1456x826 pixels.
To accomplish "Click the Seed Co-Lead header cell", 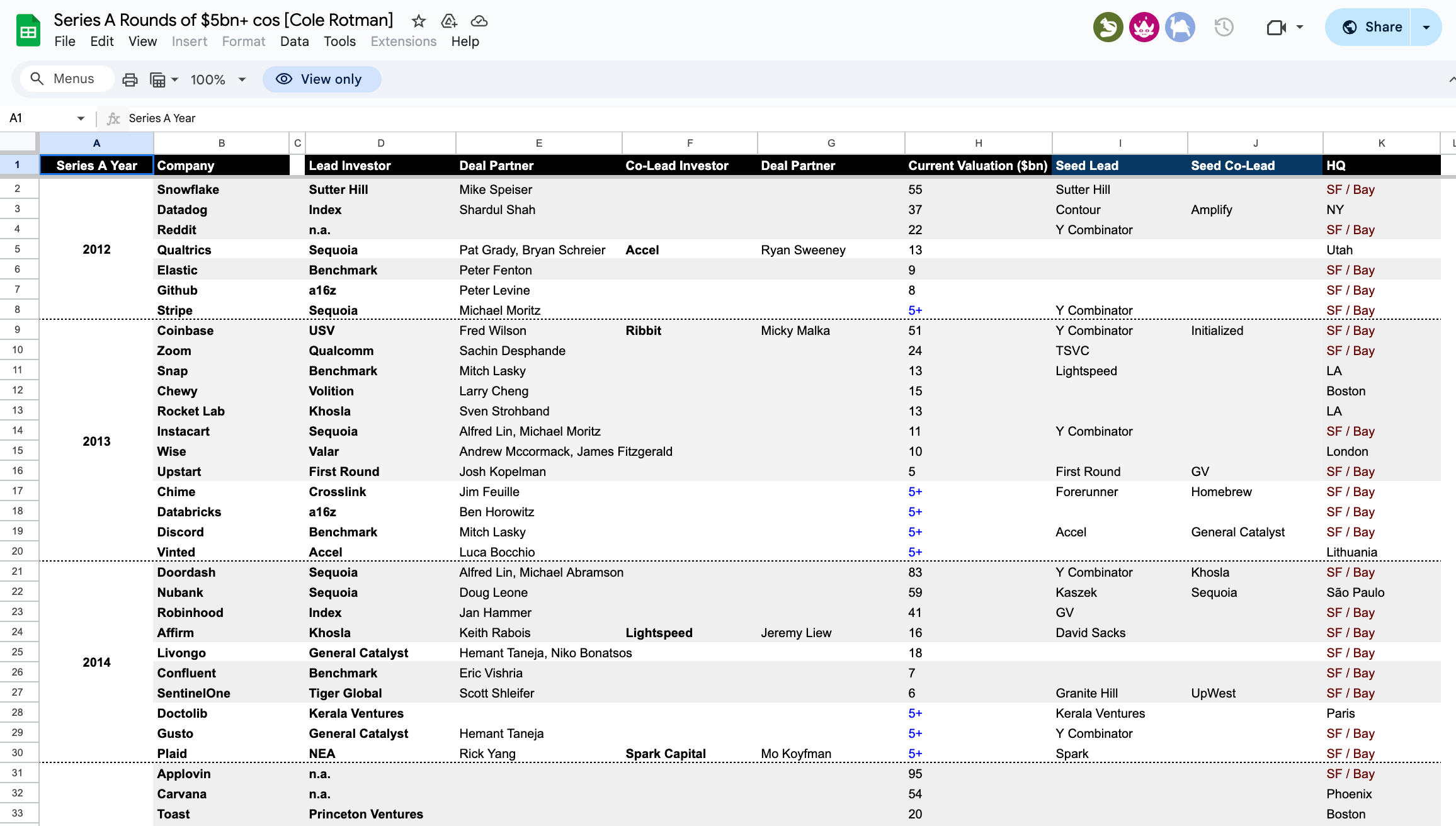I will [x=1256, y=166].
